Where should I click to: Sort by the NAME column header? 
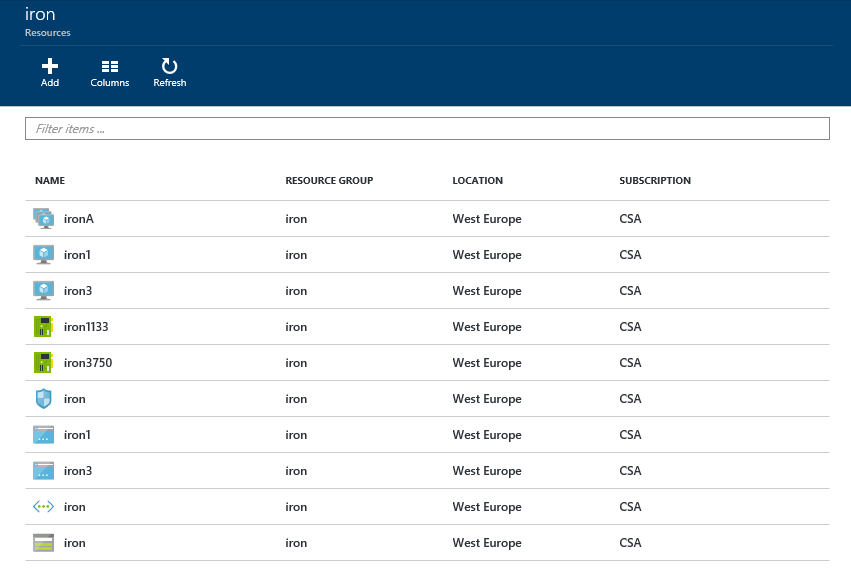[x=50, y=181]
